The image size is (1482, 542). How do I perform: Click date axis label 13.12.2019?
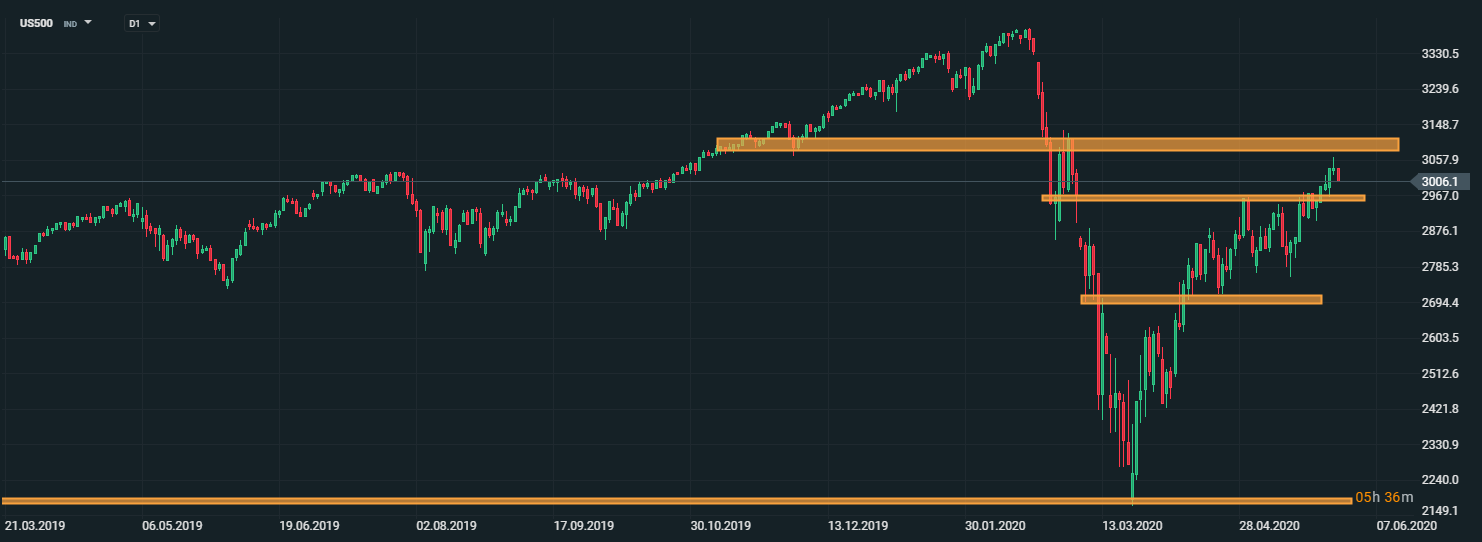click(858, 525)
